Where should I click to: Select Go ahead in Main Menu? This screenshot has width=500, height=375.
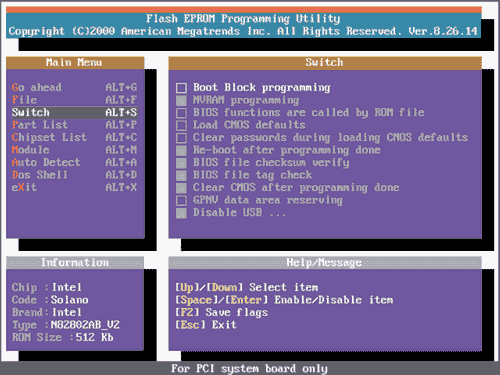coord(75,87)
